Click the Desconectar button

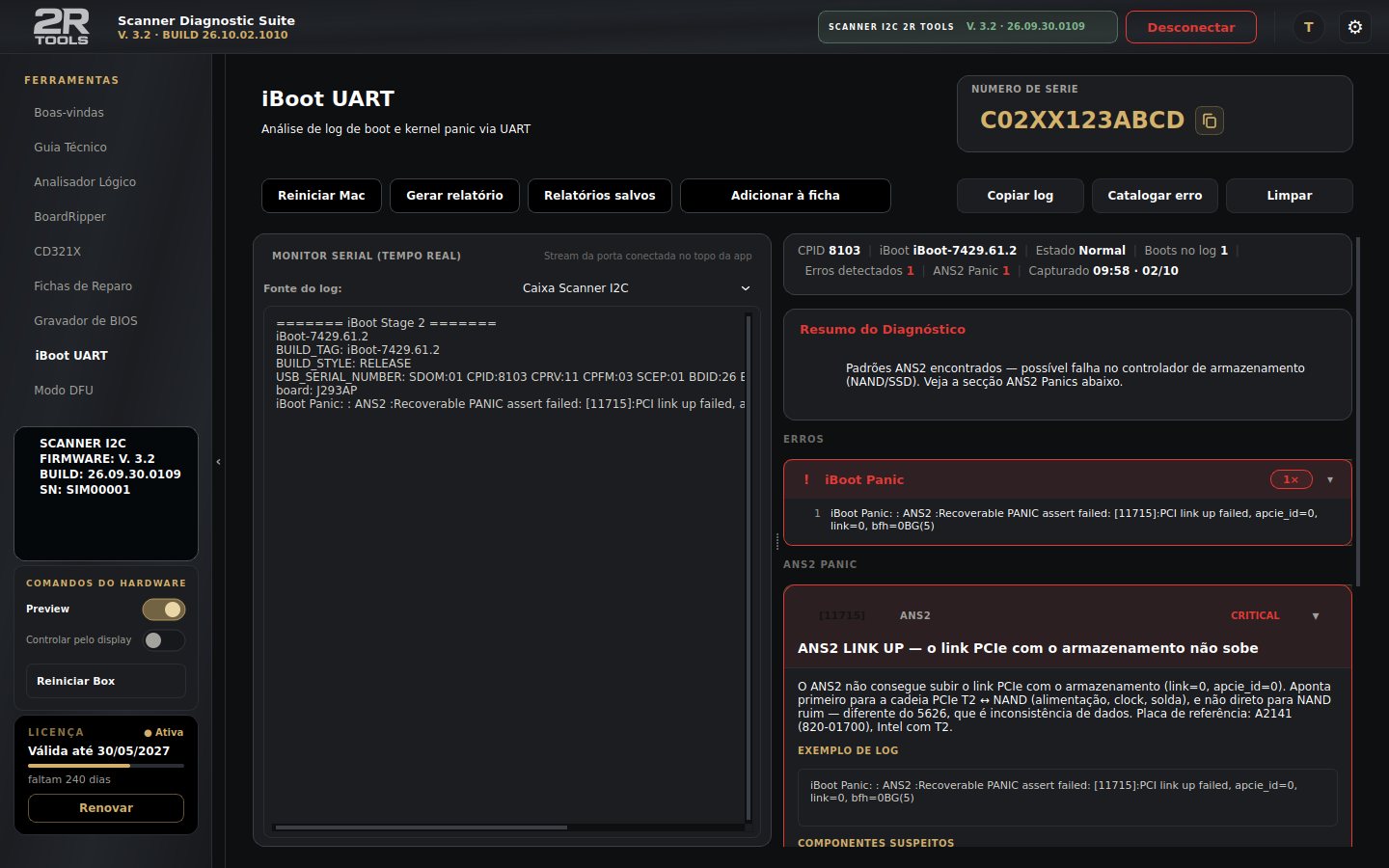1191,27
